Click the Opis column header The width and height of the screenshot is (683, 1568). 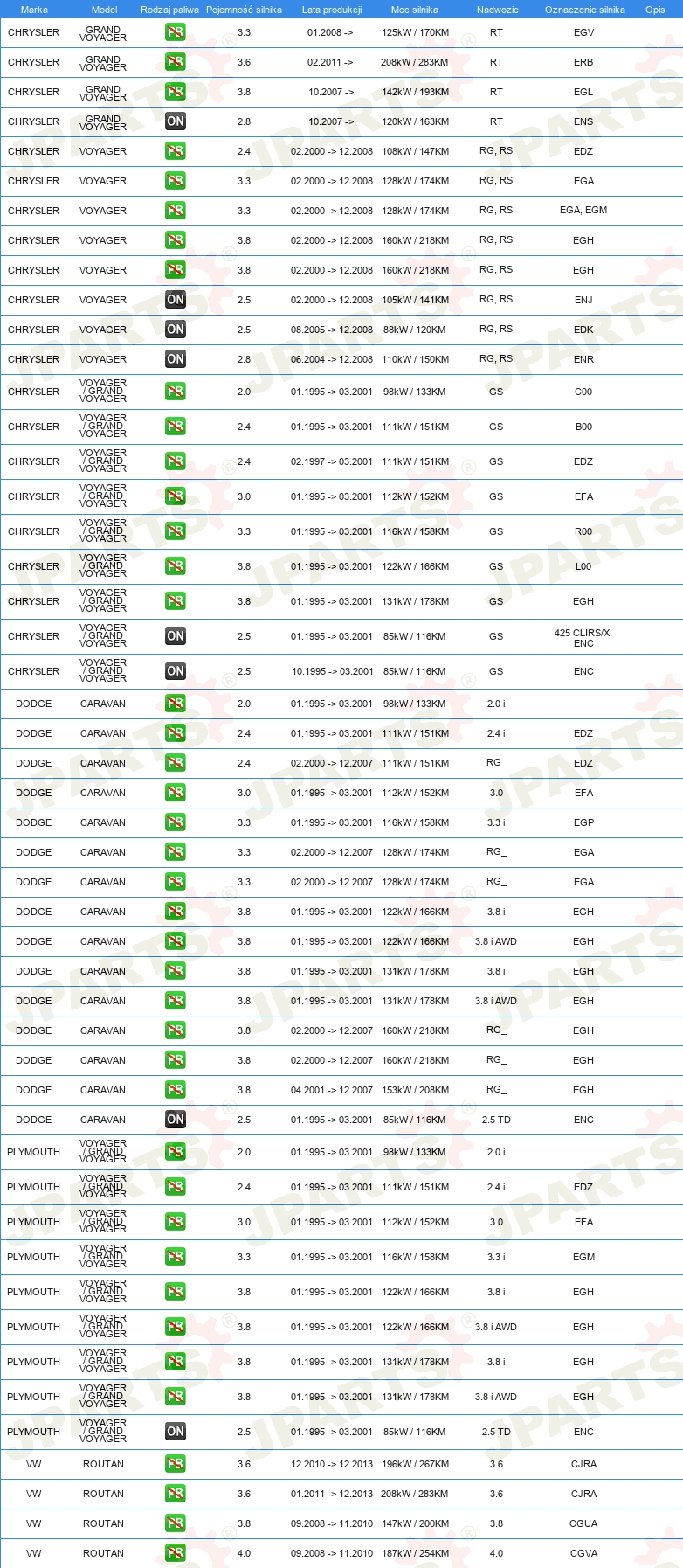tap(655, 10)
